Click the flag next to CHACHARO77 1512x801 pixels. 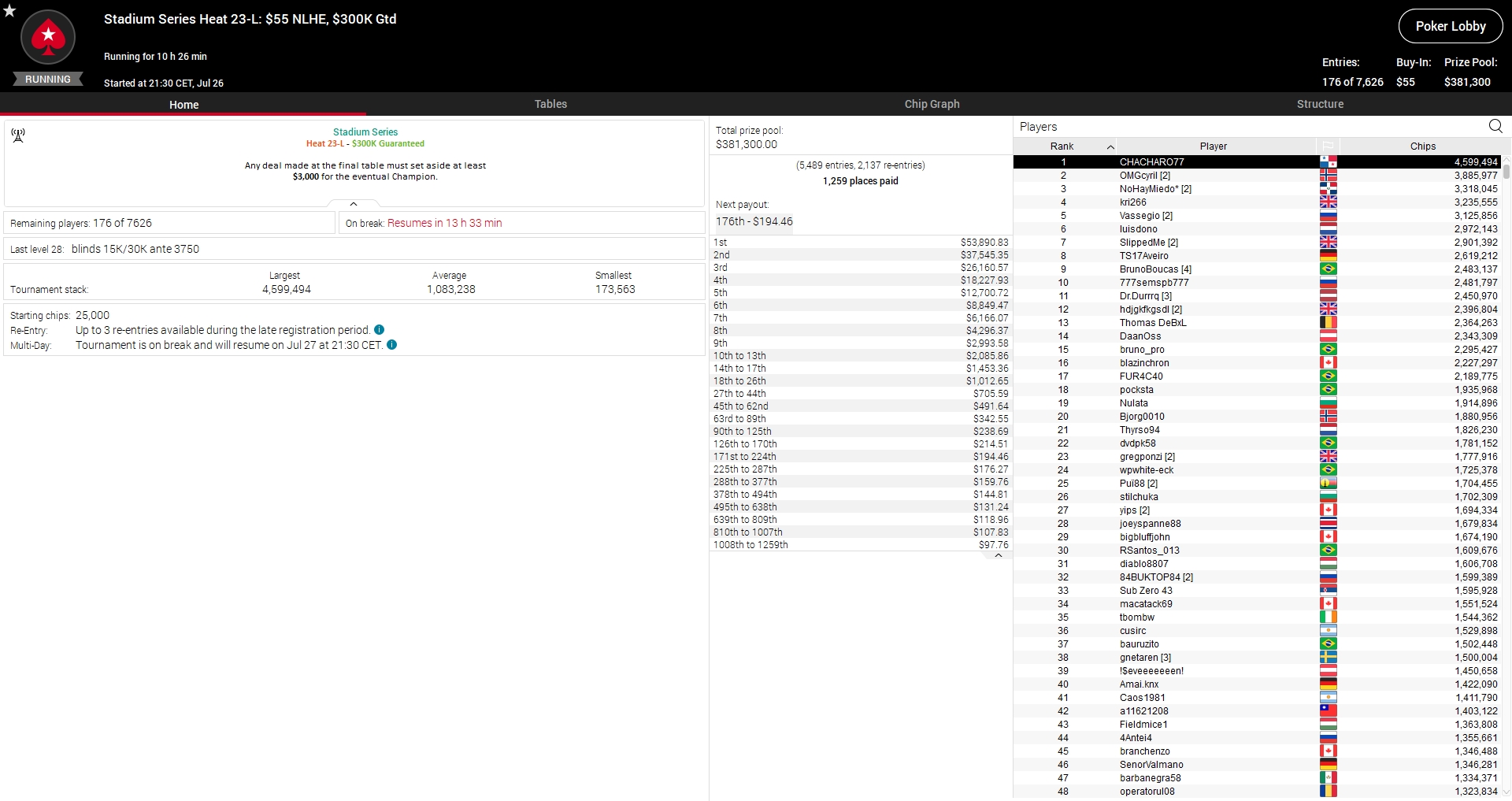point(1329,162)
